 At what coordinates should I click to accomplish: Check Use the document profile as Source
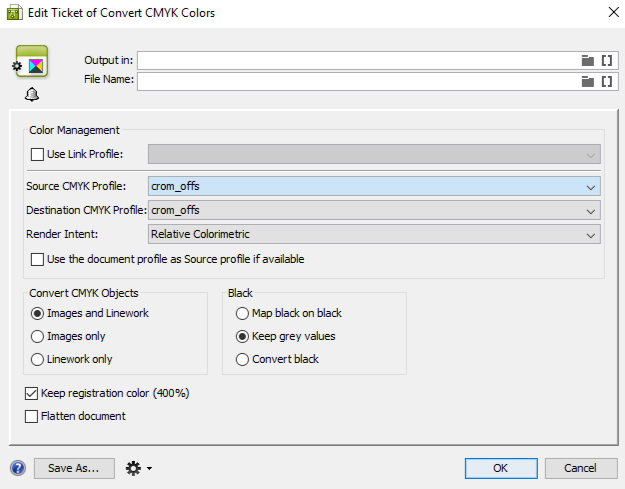click(39, 259)
